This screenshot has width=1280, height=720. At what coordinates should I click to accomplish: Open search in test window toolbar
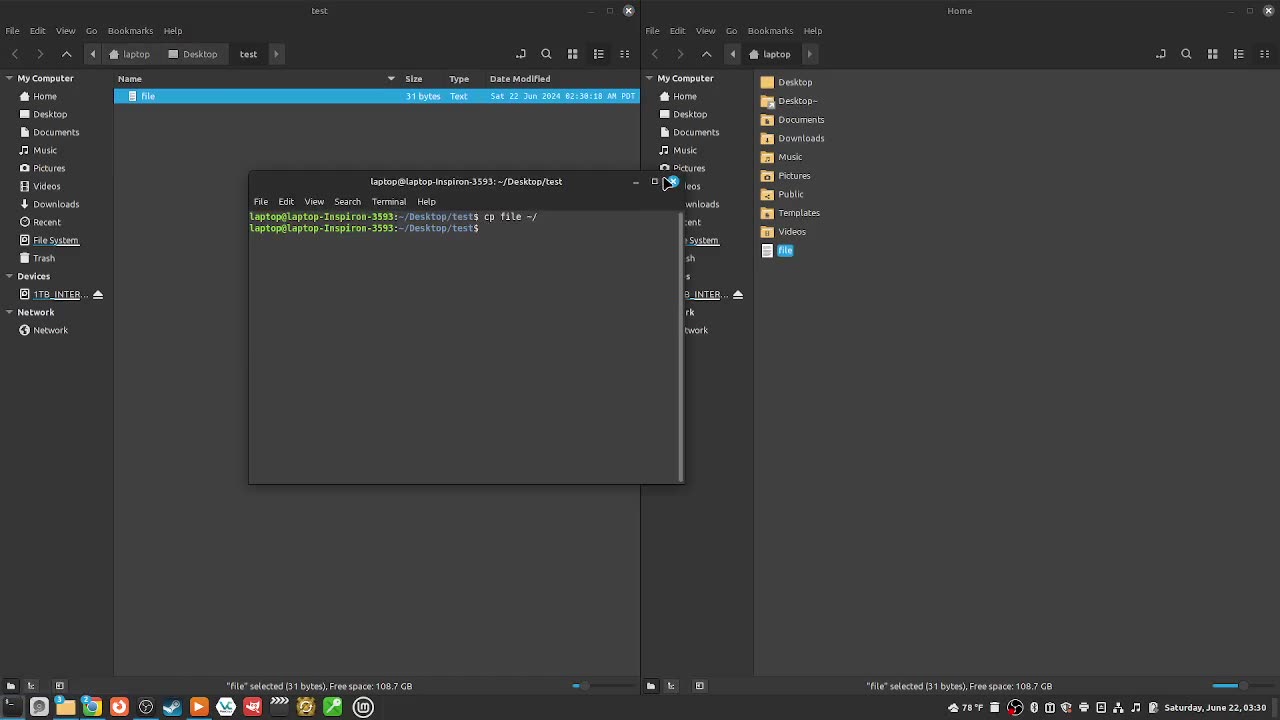546,54
